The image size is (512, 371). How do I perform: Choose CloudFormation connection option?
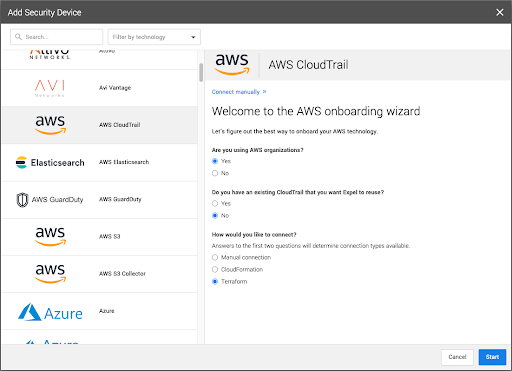click(x=215, y=270)
